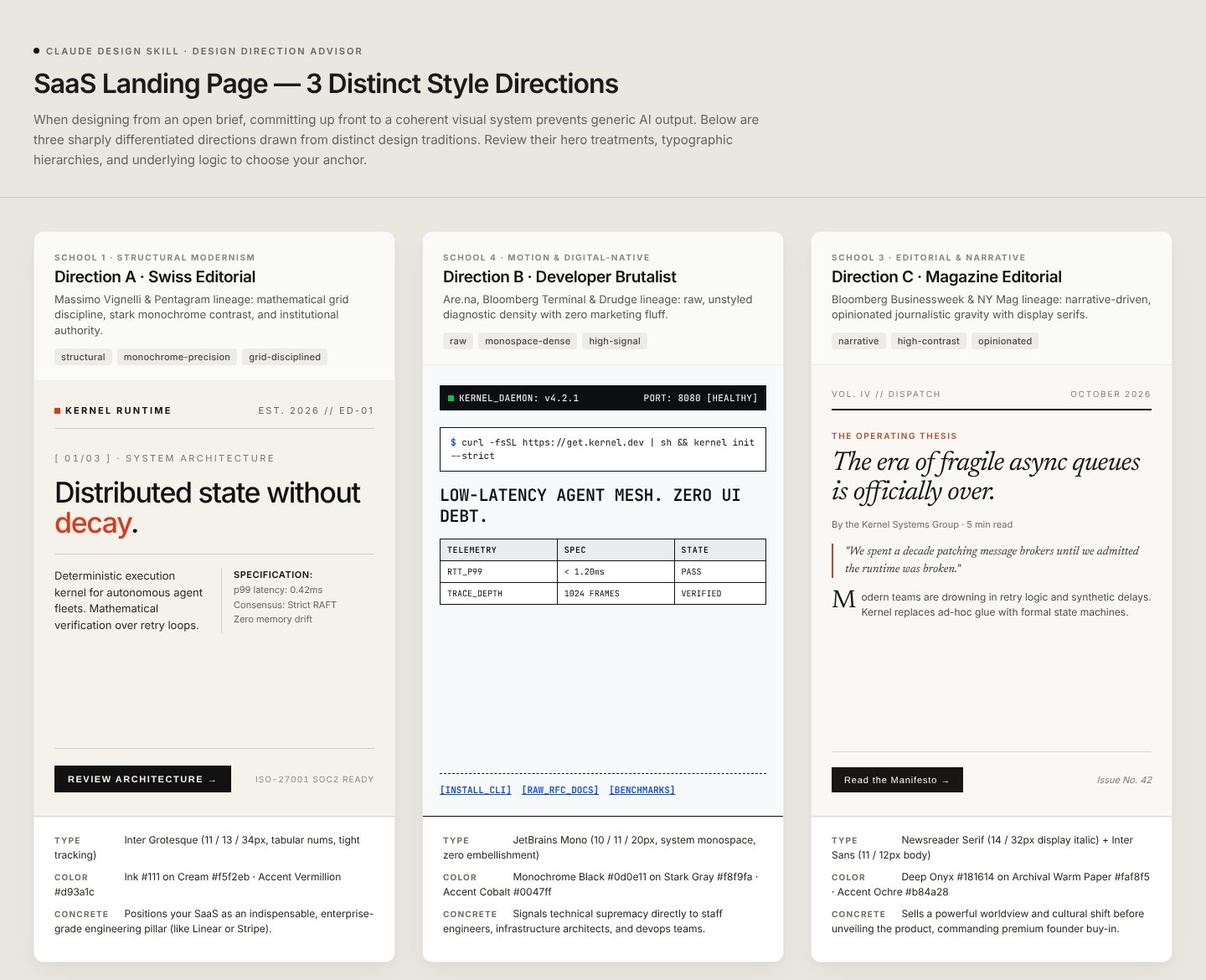Viewport: 1206px width, 980px height.
Task: Click the REVIEW ARCHITECTURE button
Action: pyautogui.click(x=142, y=779)
